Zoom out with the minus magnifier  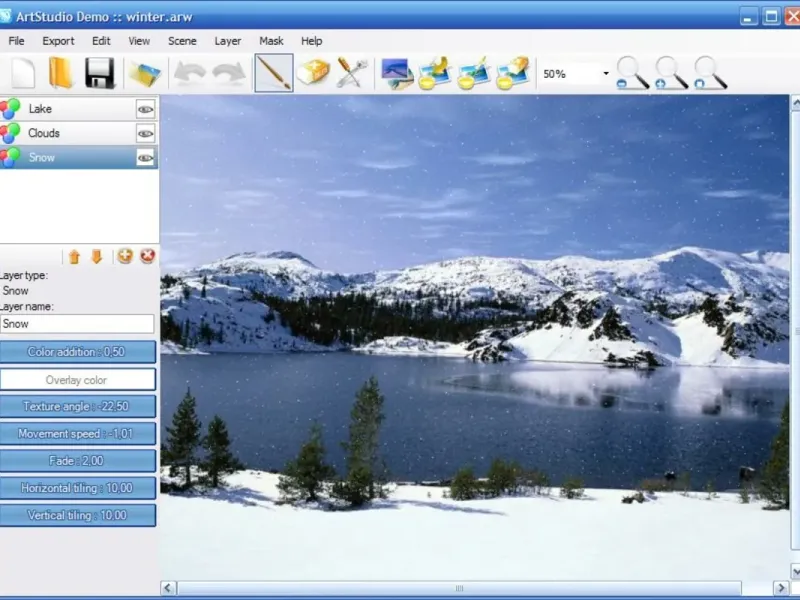point(633,73)
